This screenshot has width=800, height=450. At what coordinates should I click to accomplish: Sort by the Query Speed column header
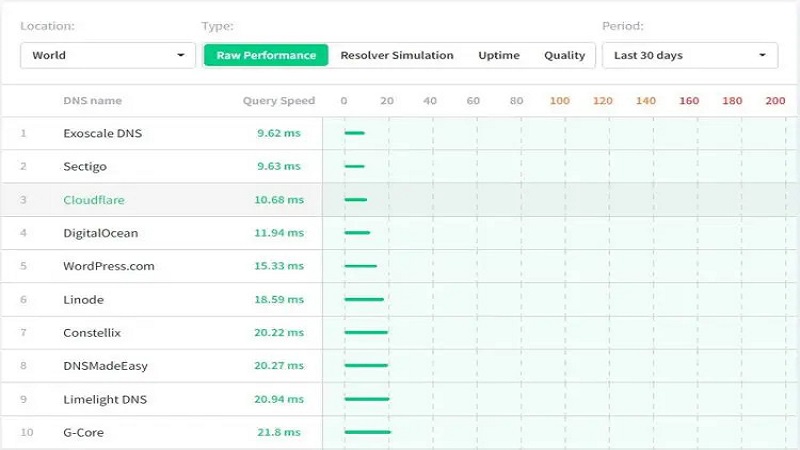(278, 101)
